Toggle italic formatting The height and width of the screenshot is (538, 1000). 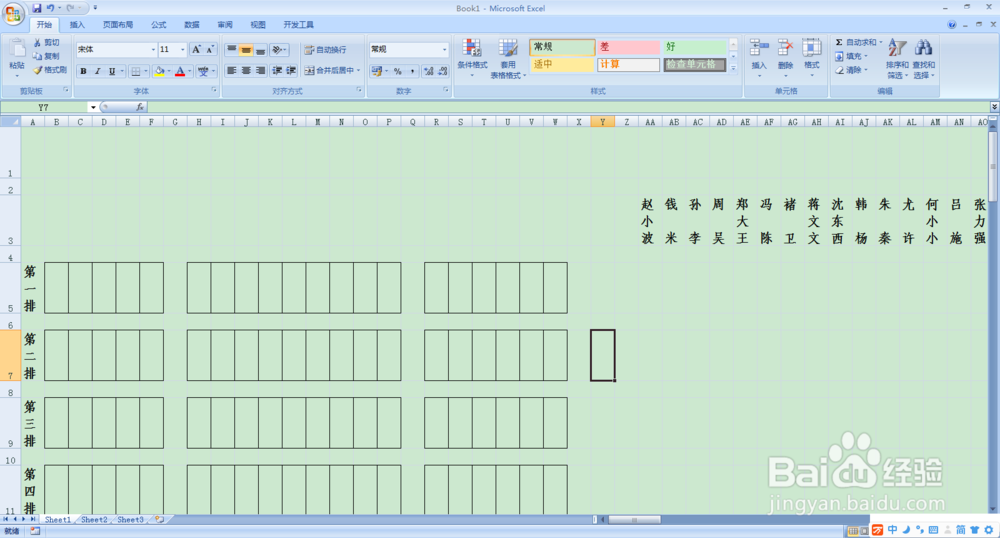pos(98,71)
